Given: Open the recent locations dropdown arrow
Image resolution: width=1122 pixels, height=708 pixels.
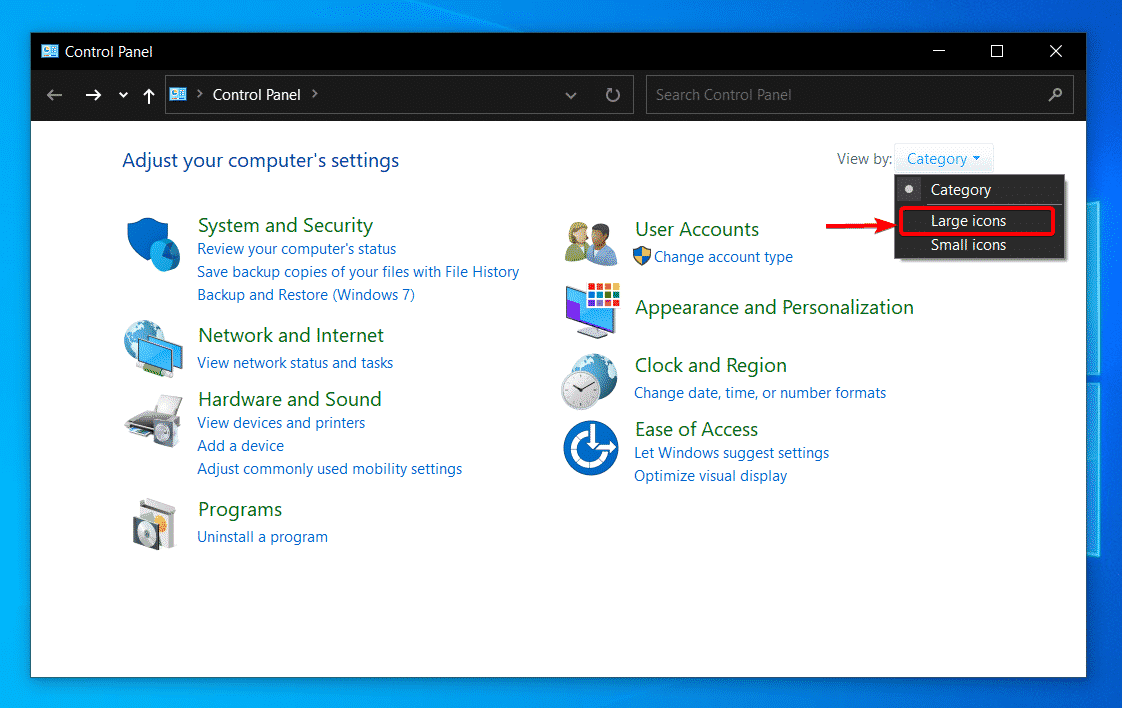Looking at the screenshot, I should coord(123,95).
